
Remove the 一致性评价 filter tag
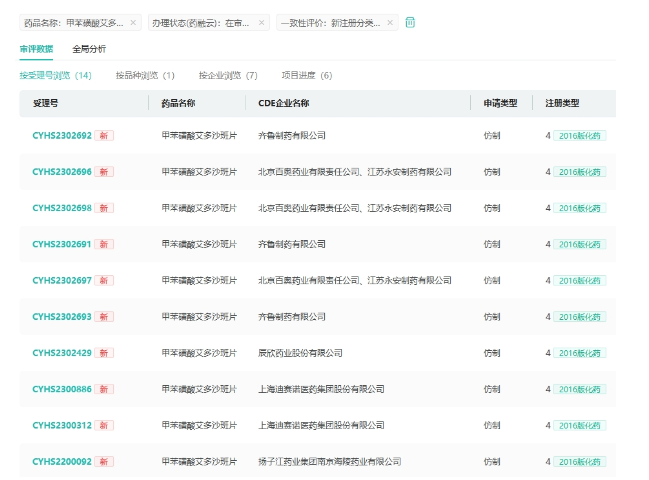(390, 22)
